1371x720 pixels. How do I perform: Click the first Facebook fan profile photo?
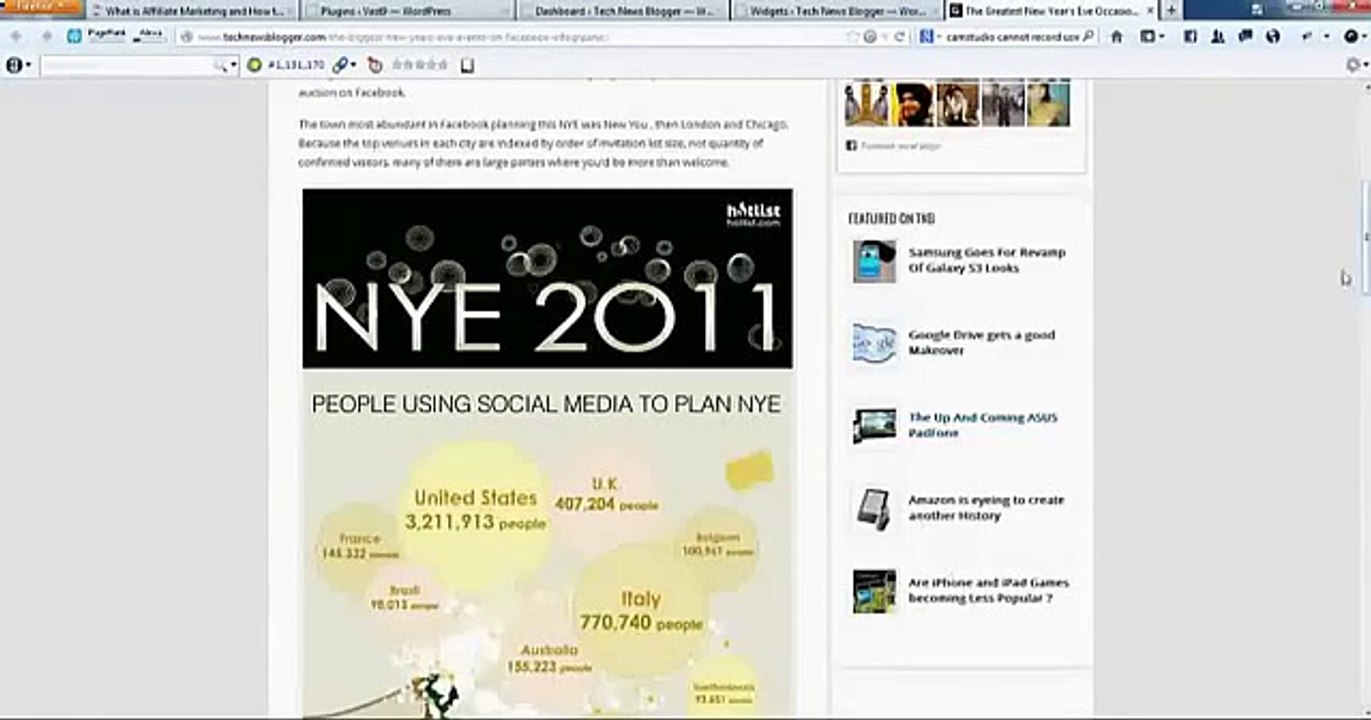point(866,103)
